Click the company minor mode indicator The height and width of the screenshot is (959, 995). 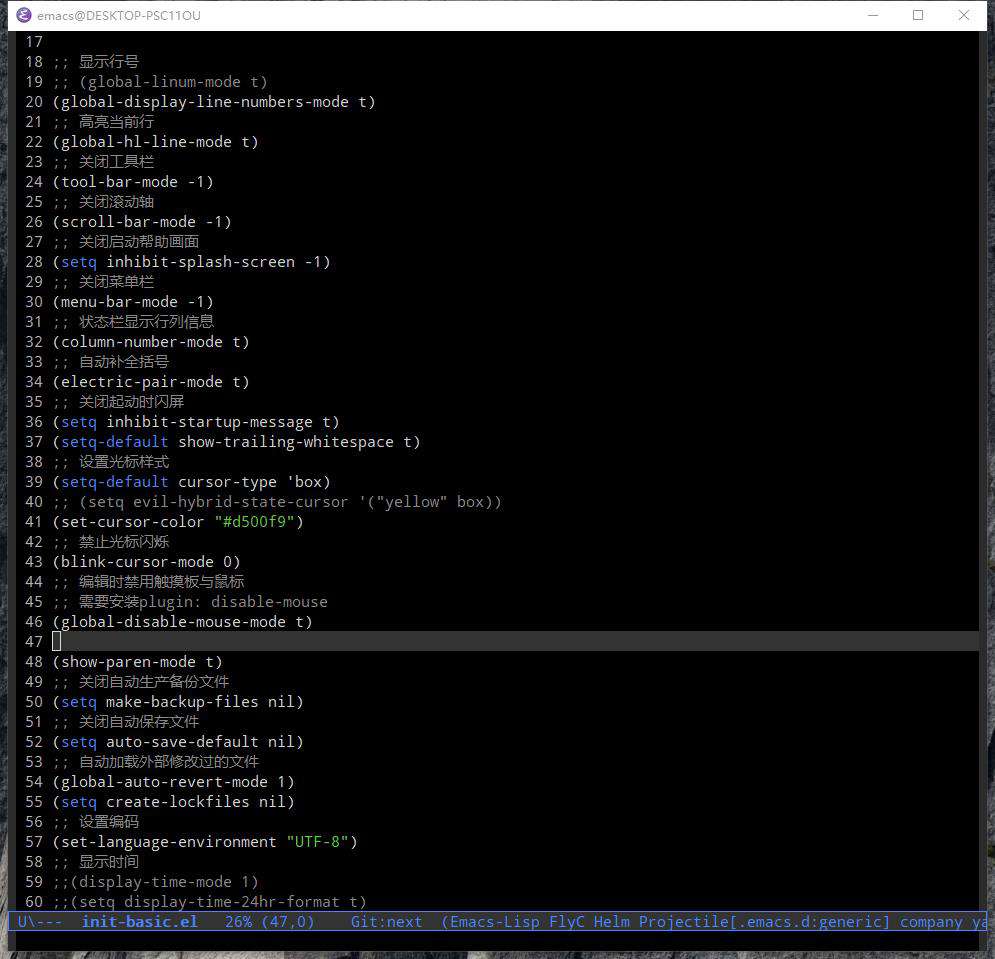coord(931,922)
